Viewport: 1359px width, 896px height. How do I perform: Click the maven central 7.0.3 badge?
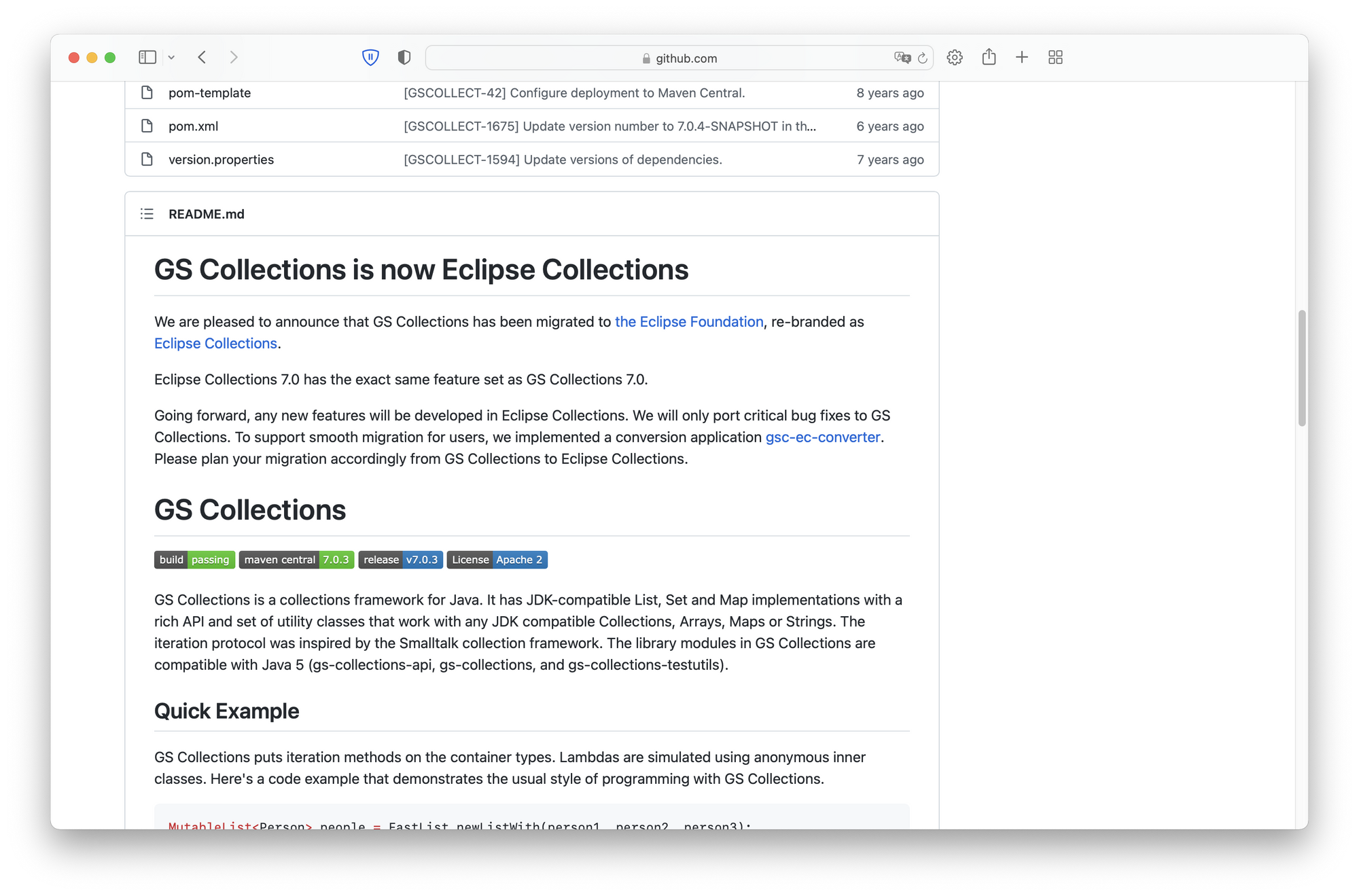pos(296,560)
